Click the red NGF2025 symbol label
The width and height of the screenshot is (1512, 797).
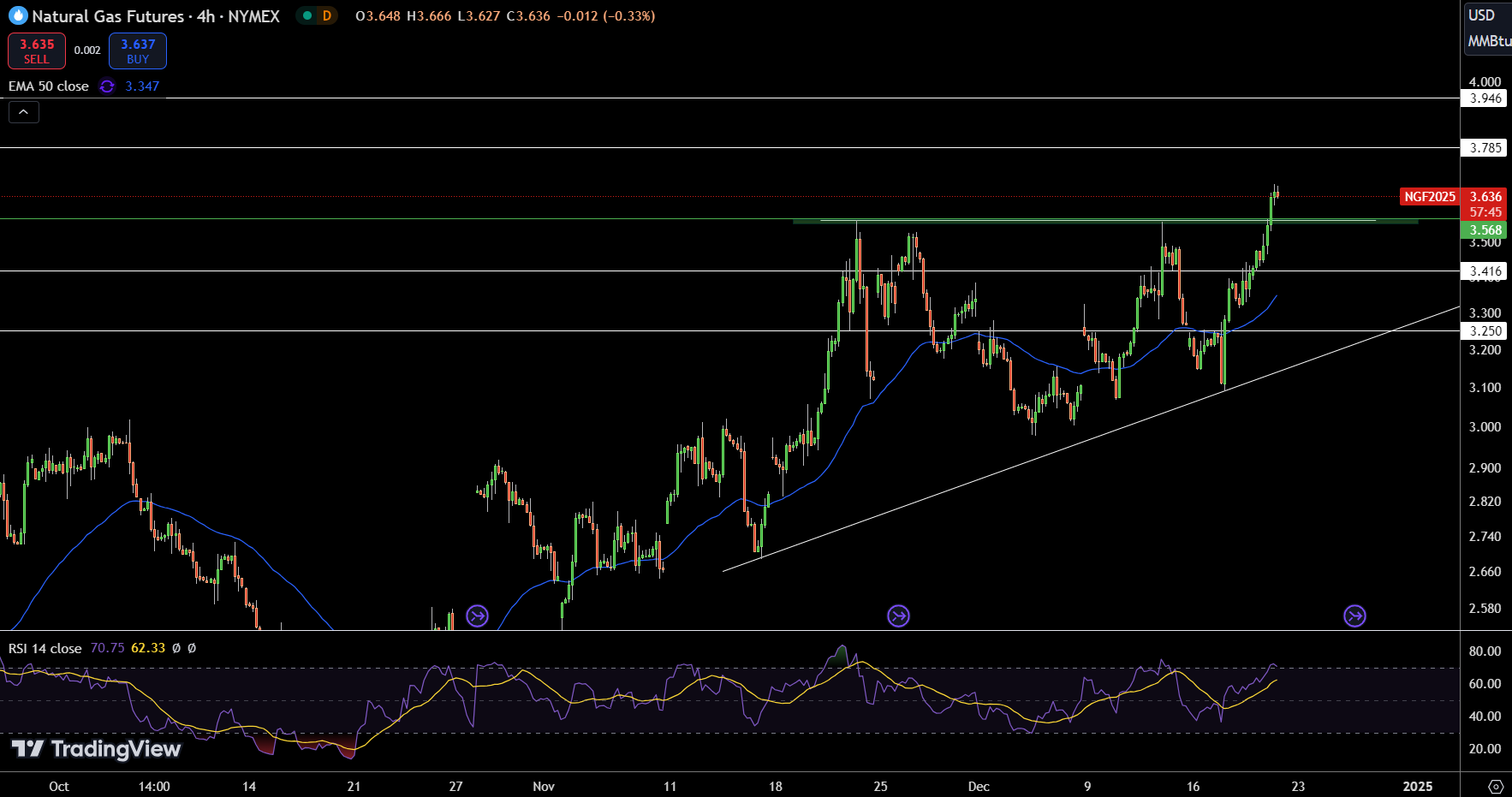(1429, 197)
